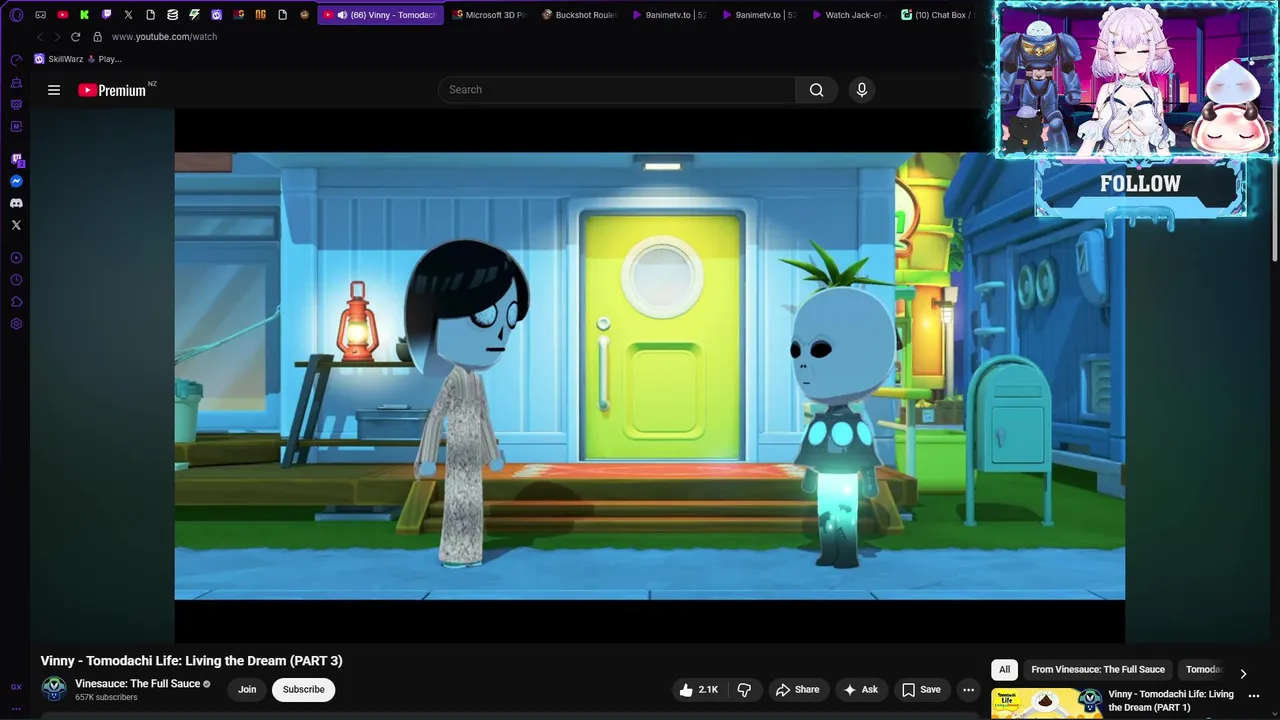Click the site security padlock icon
Viewport: 1280px width, 720px height.
[x=97, y=37]
